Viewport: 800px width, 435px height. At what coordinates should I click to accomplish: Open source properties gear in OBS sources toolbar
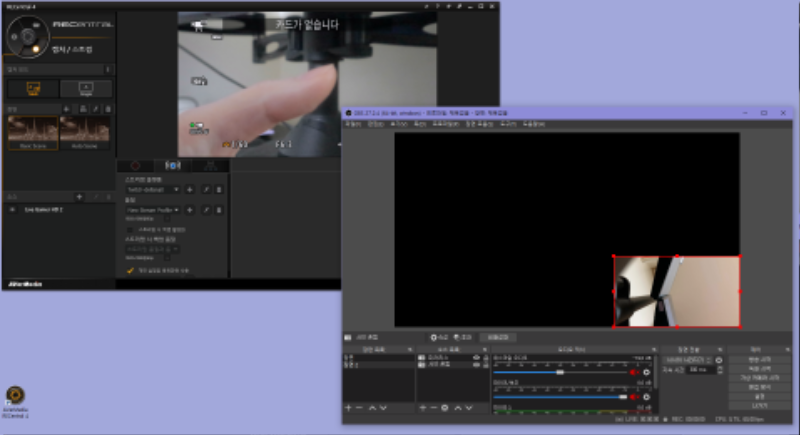pos(445,408)
